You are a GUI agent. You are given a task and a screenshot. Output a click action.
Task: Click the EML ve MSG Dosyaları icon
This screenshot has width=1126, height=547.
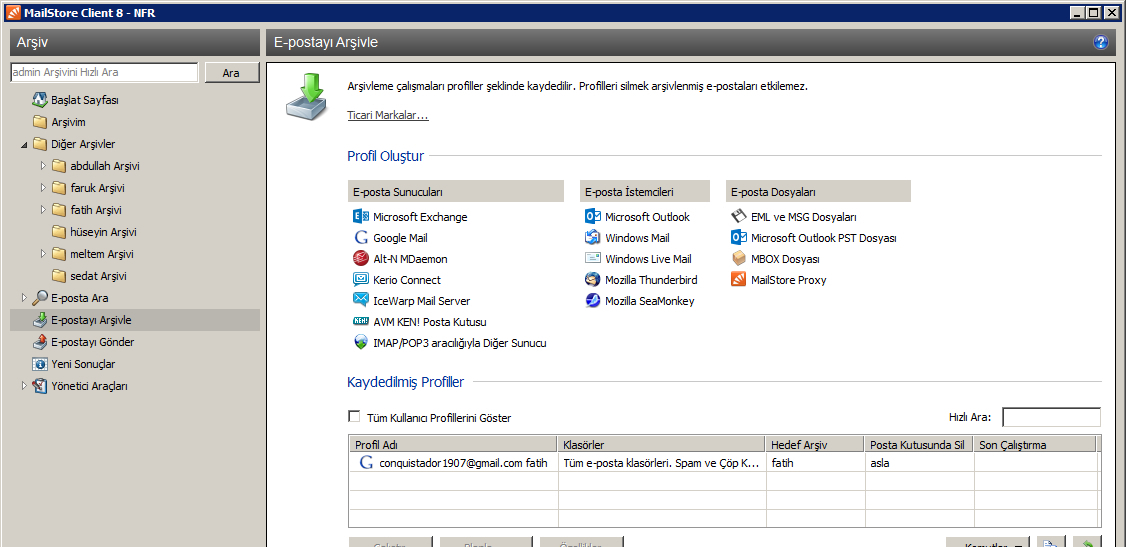pyautogui.click(x=738, y=217)
